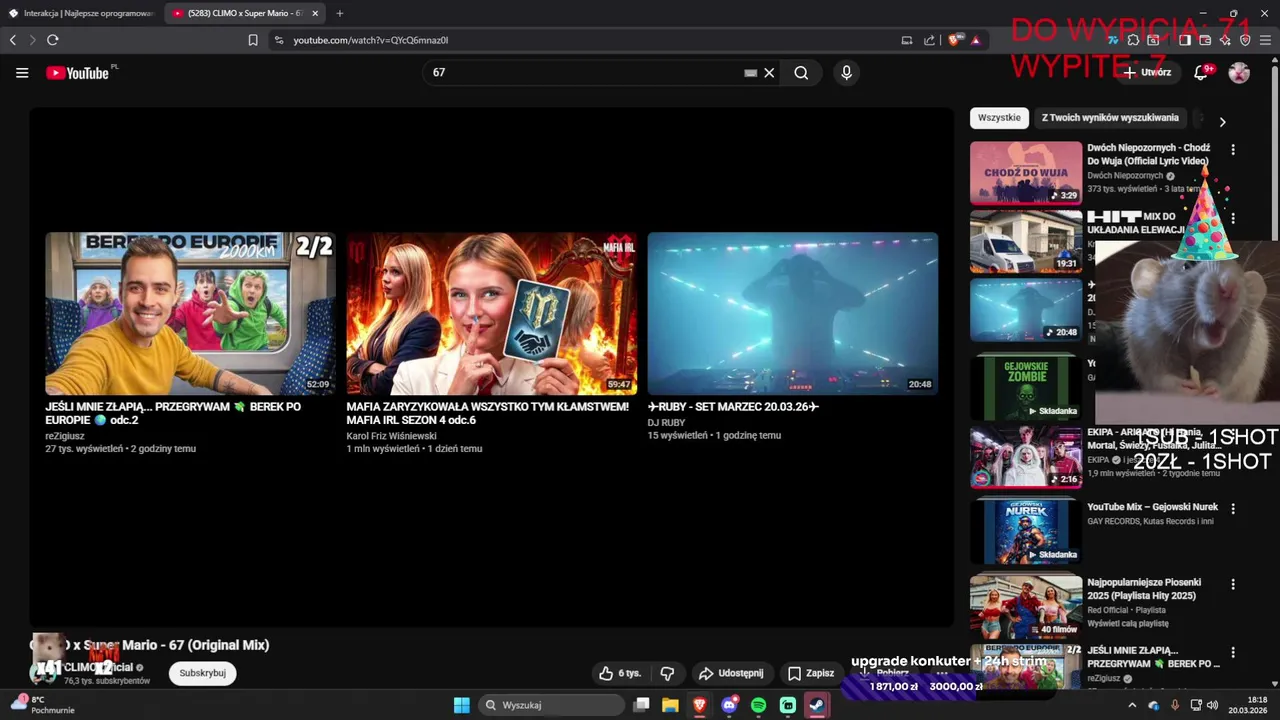Open title RUBY - SET MARZEC 20.03.26
This screenshot has height=720, width=1280.
click(x=733, y=407)
